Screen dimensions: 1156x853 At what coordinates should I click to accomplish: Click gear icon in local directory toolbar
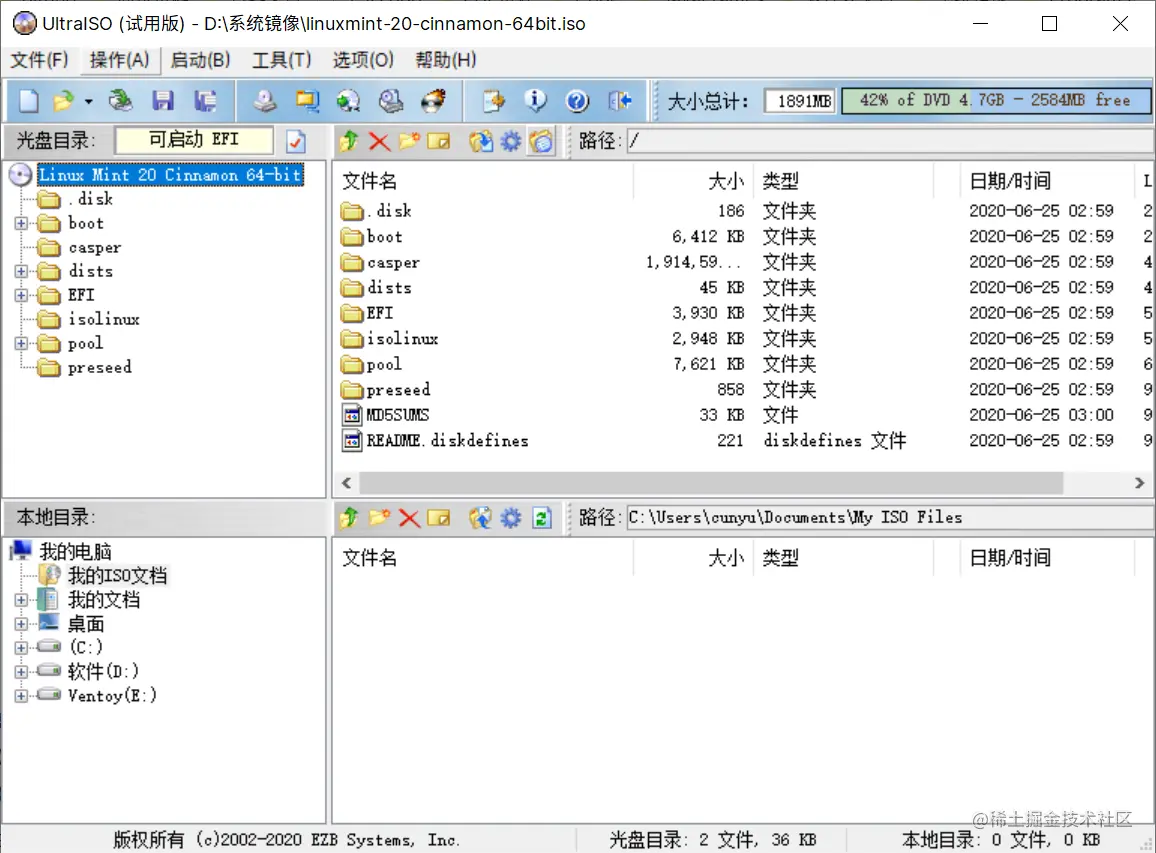point(511,518)
